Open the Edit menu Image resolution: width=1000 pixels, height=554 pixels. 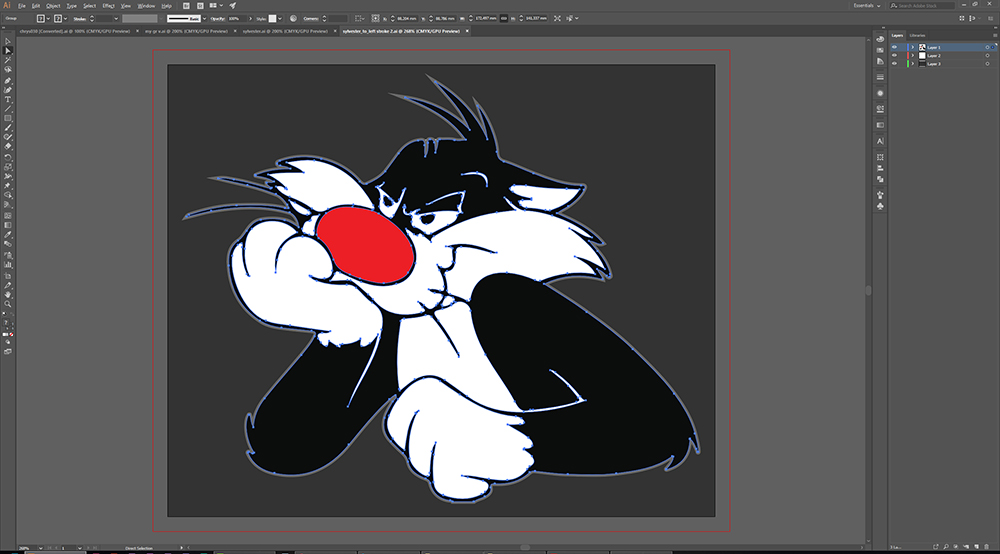(36, 6)
